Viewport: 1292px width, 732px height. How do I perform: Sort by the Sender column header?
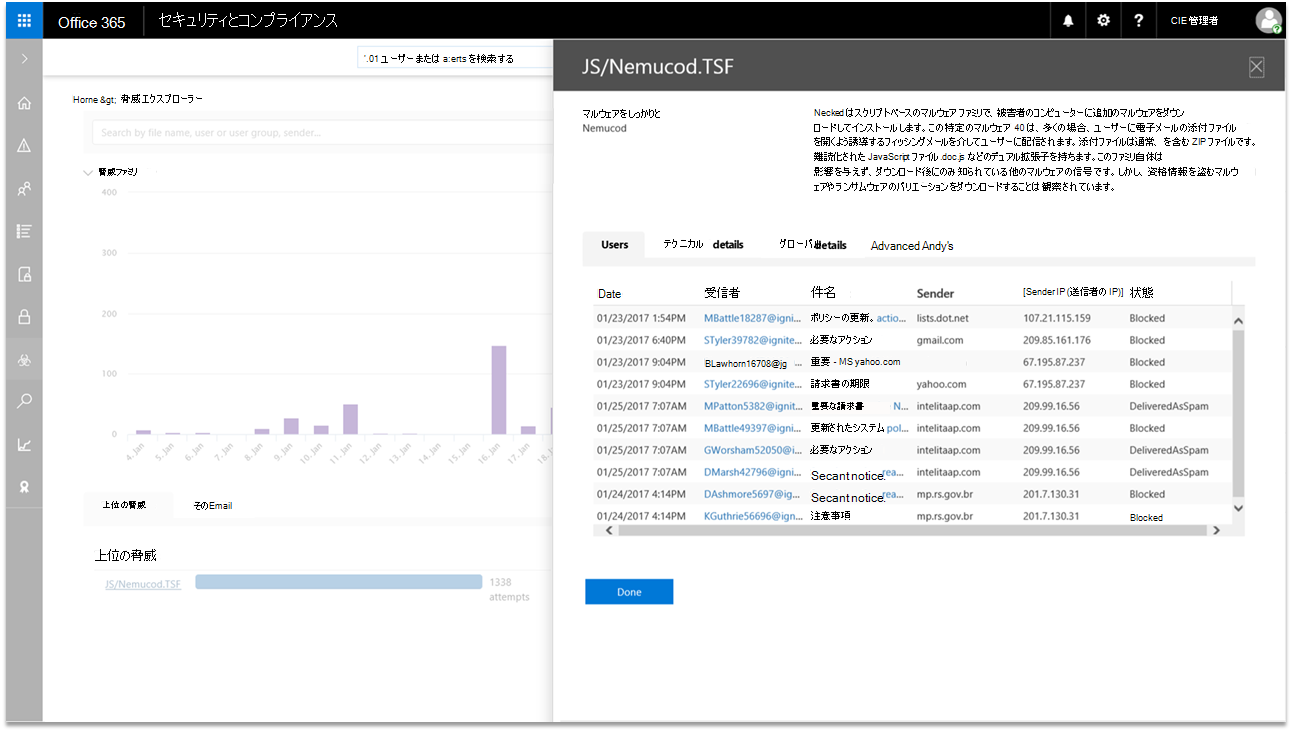click(935, 294)
